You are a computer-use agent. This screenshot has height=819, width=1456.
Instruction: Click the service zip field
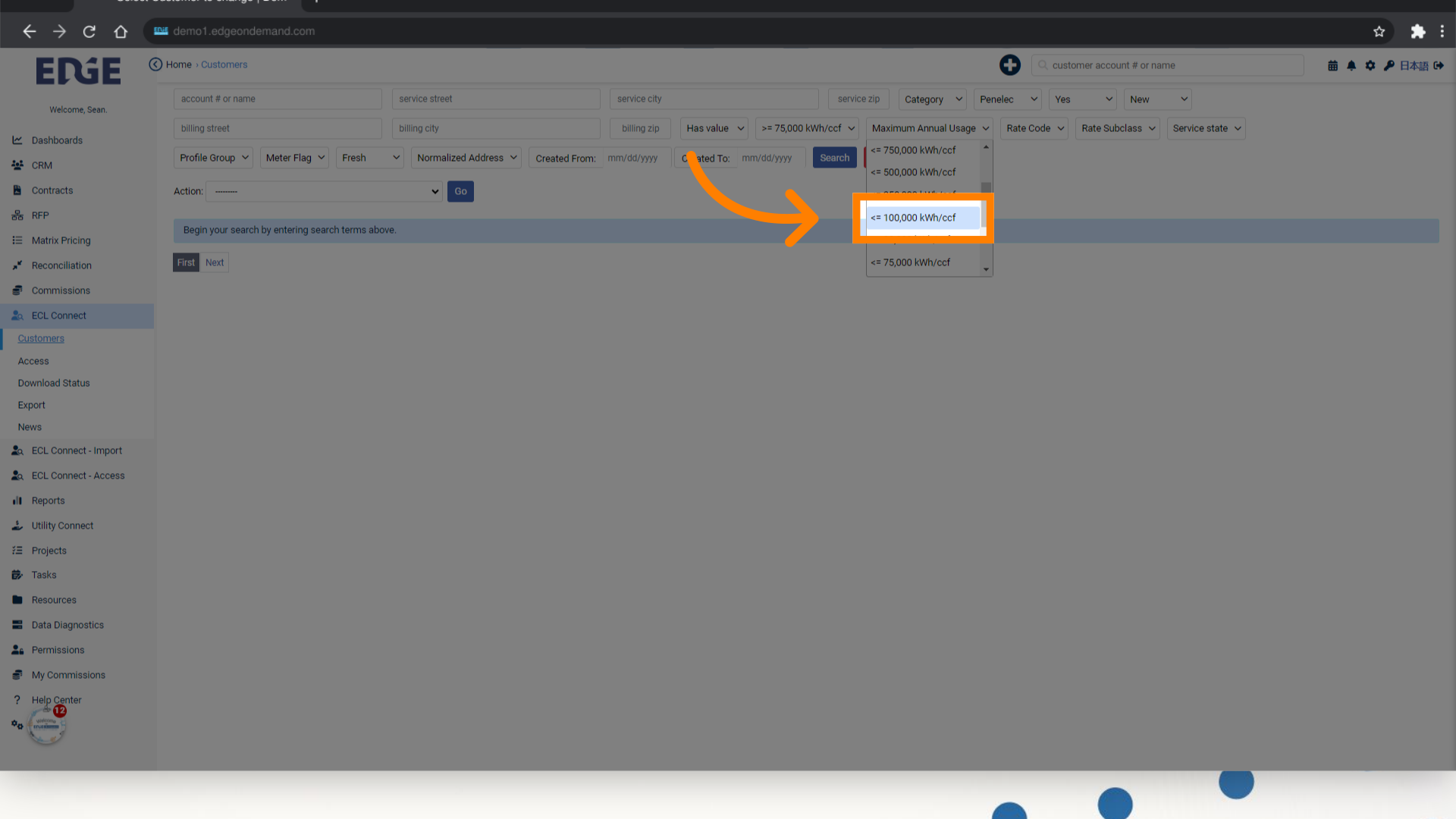tap(858, 99)
